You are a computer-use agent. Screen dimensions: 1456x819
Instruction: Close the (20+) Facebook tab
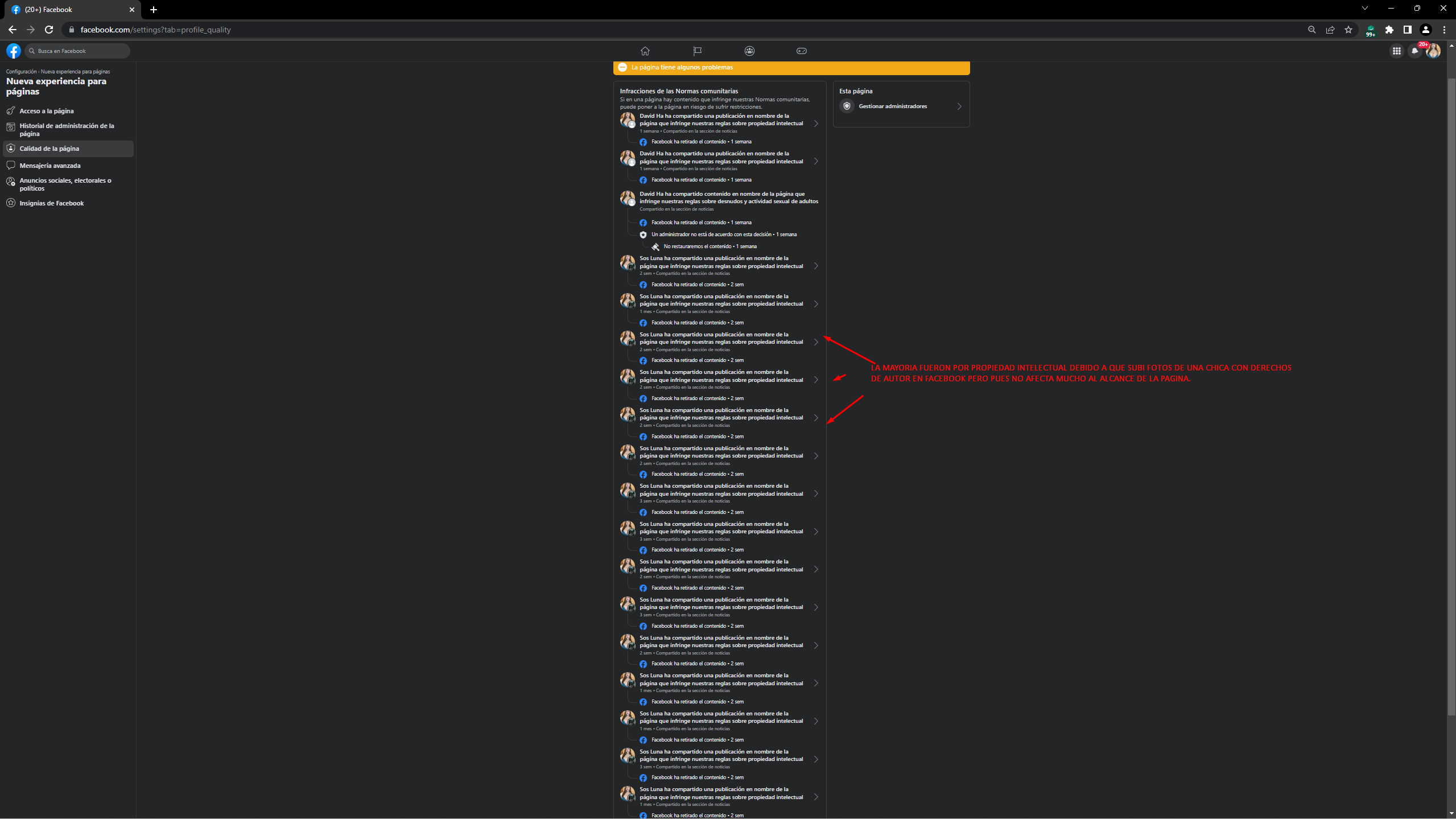click(132, 10)
